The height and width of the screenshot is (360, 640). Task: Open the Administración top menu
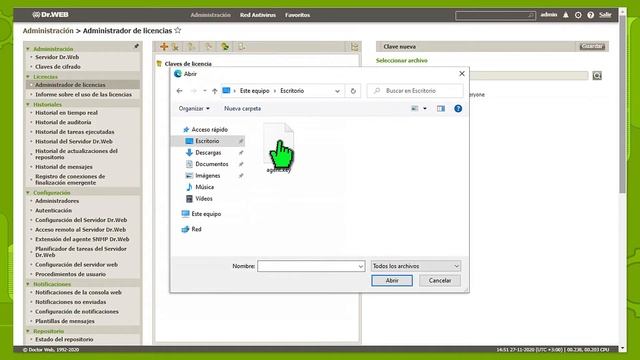(x=211, y=15)
